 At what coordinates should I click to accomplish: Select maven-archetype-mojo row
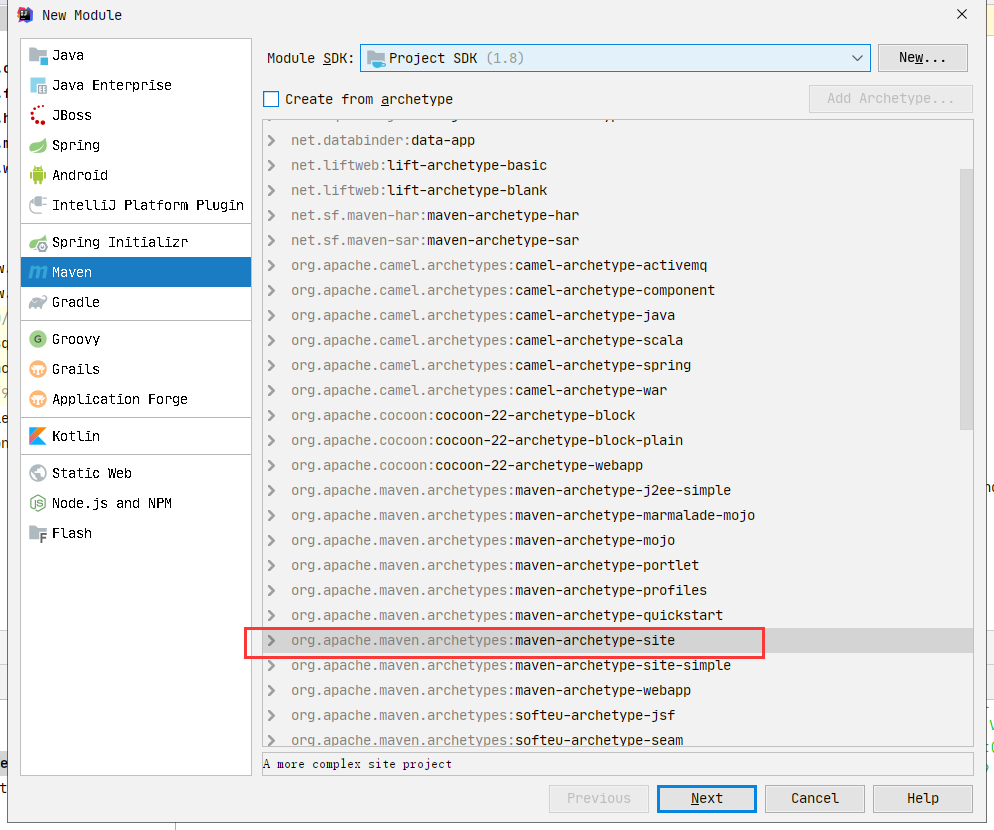tap(618, 541)
